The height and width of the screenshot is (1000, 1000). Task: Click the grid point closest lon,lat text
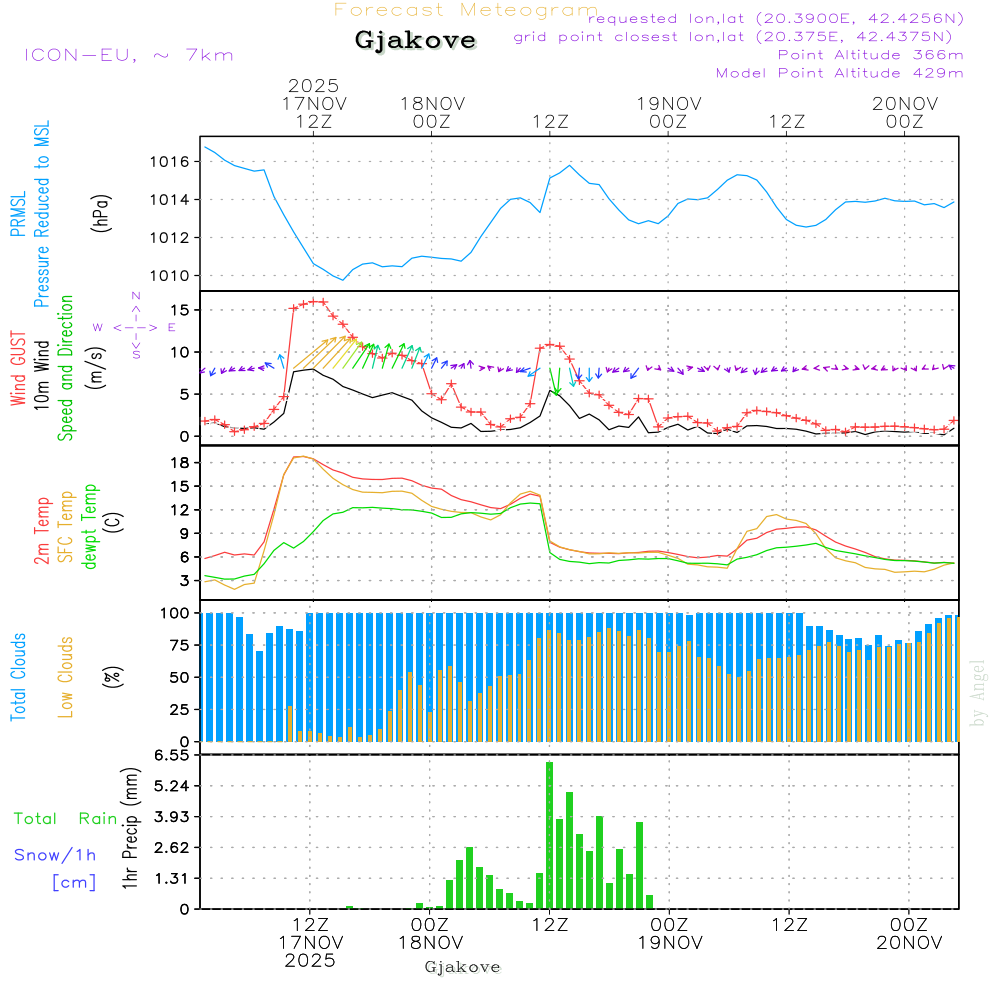pos(739,37)
